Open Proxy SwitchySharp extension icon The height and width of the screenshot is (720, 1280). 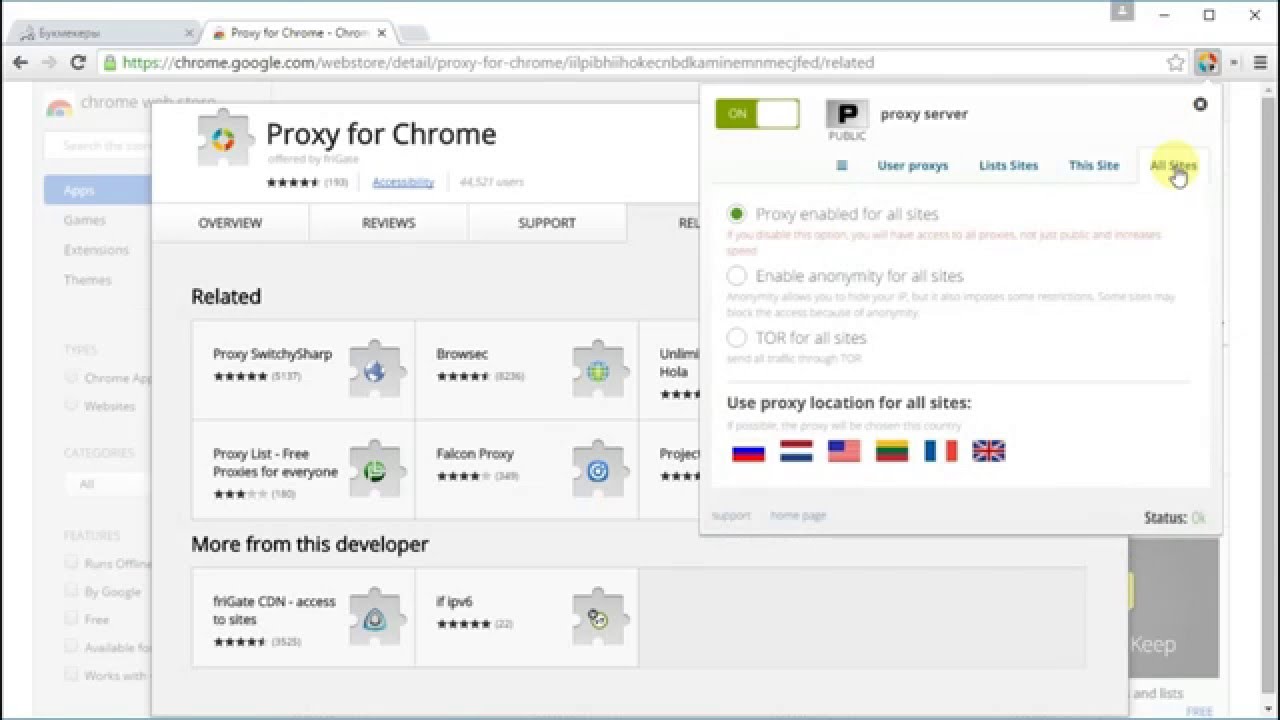375,370
